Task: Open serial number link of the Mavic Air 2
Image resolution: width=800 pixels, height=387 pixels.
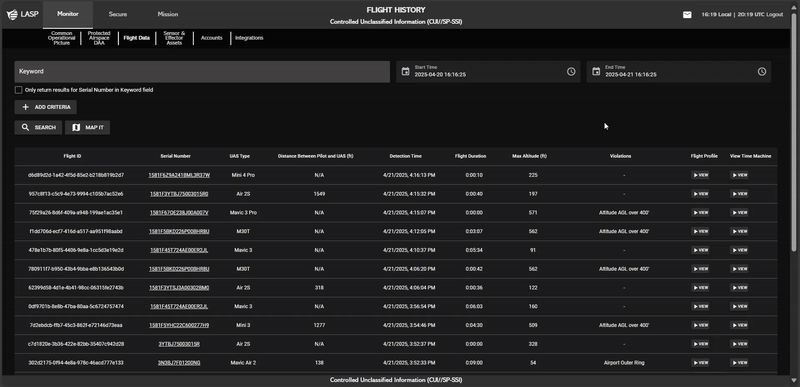Action: (179, 363)
